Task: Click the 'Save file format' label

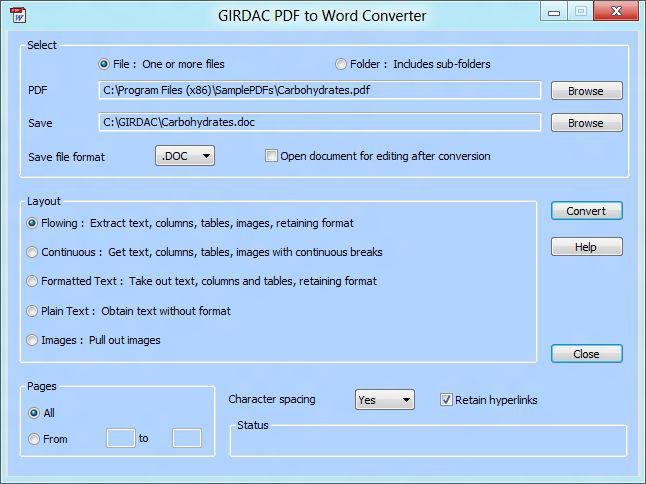Action: (x=67, y=157)
